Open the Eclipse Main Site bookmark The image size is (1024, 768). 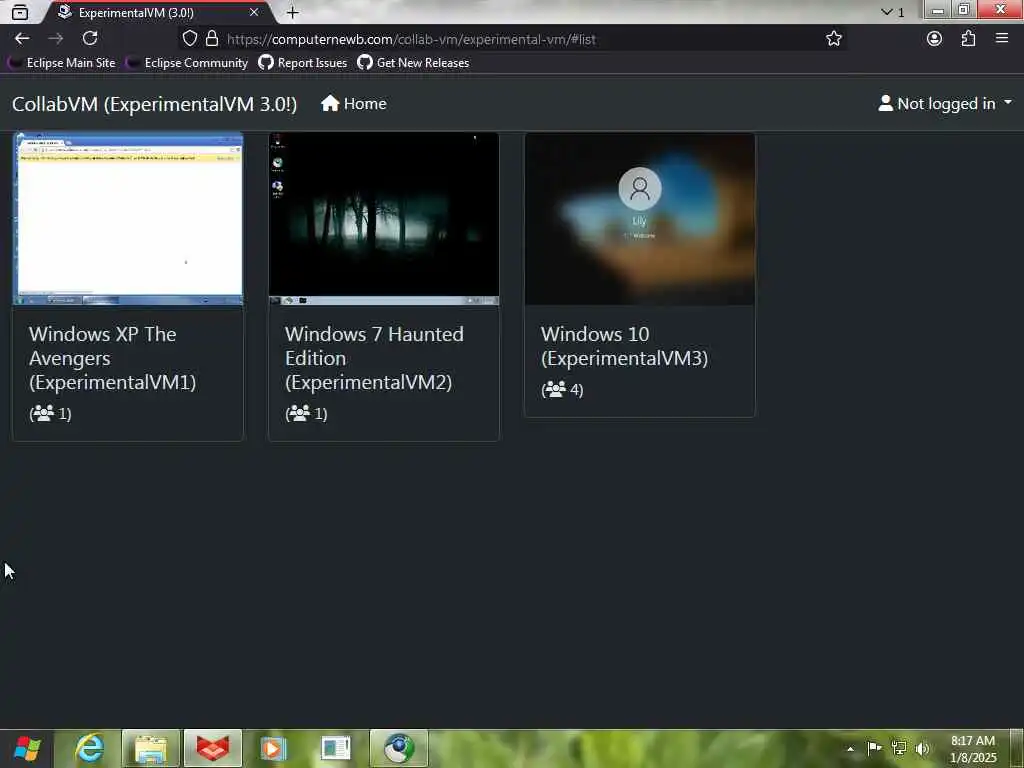[x=61, y=63]
